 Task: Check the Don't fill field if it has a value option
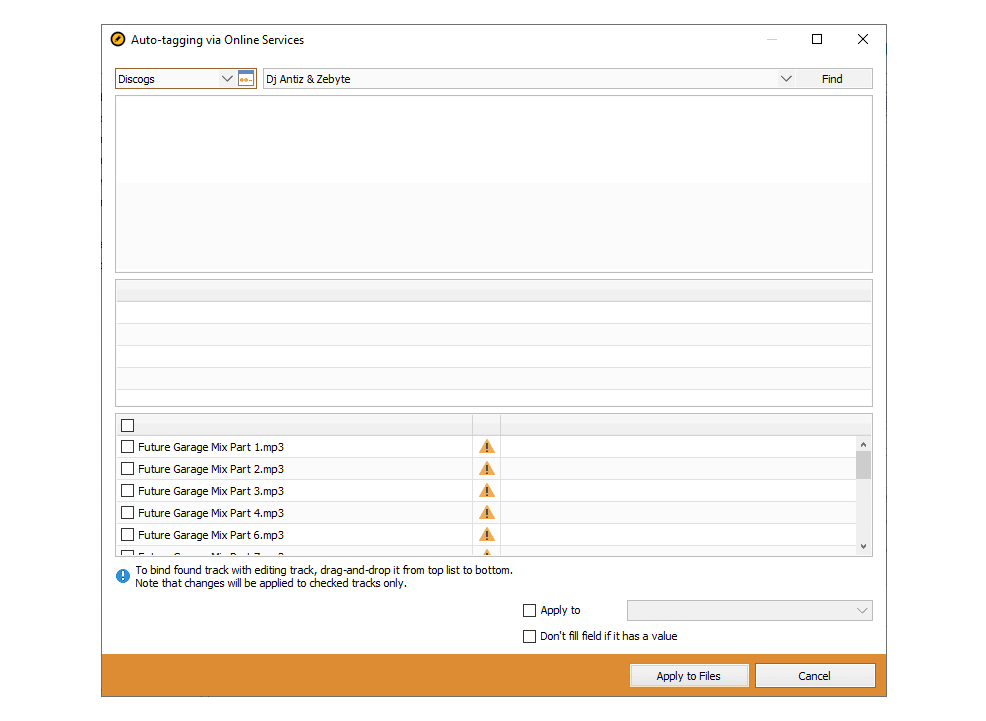[x=529, y=636]
